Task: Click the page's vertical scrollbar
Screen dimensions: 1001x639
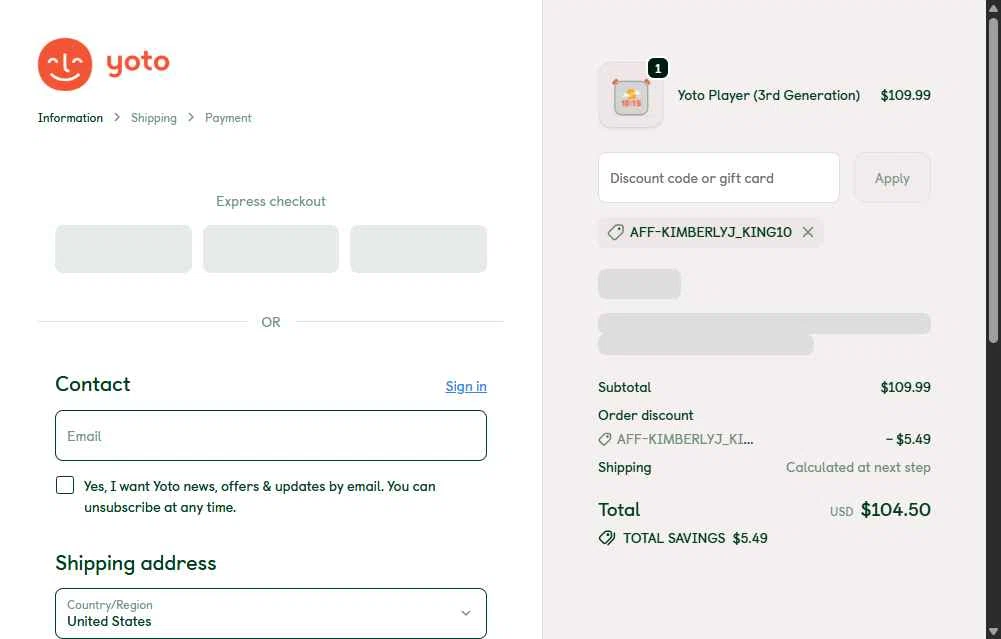Action: tap(992, 180)
